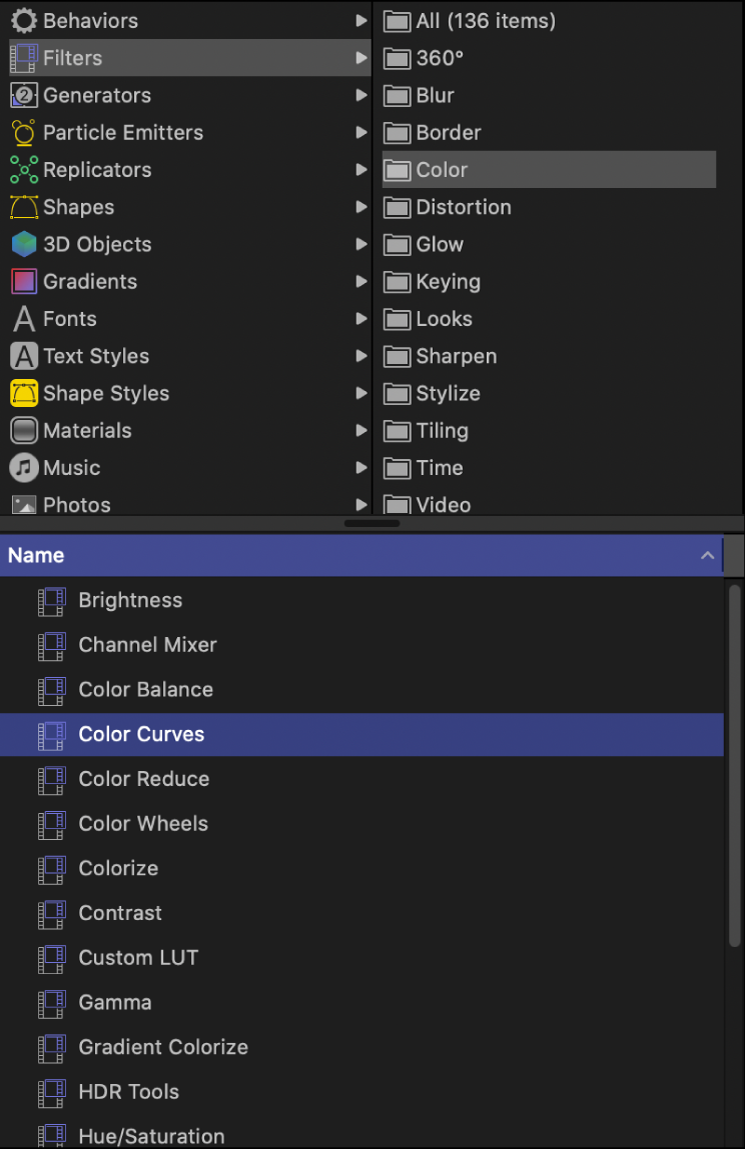
Task: Select the Music note icon
Action: tap(24, 467)
